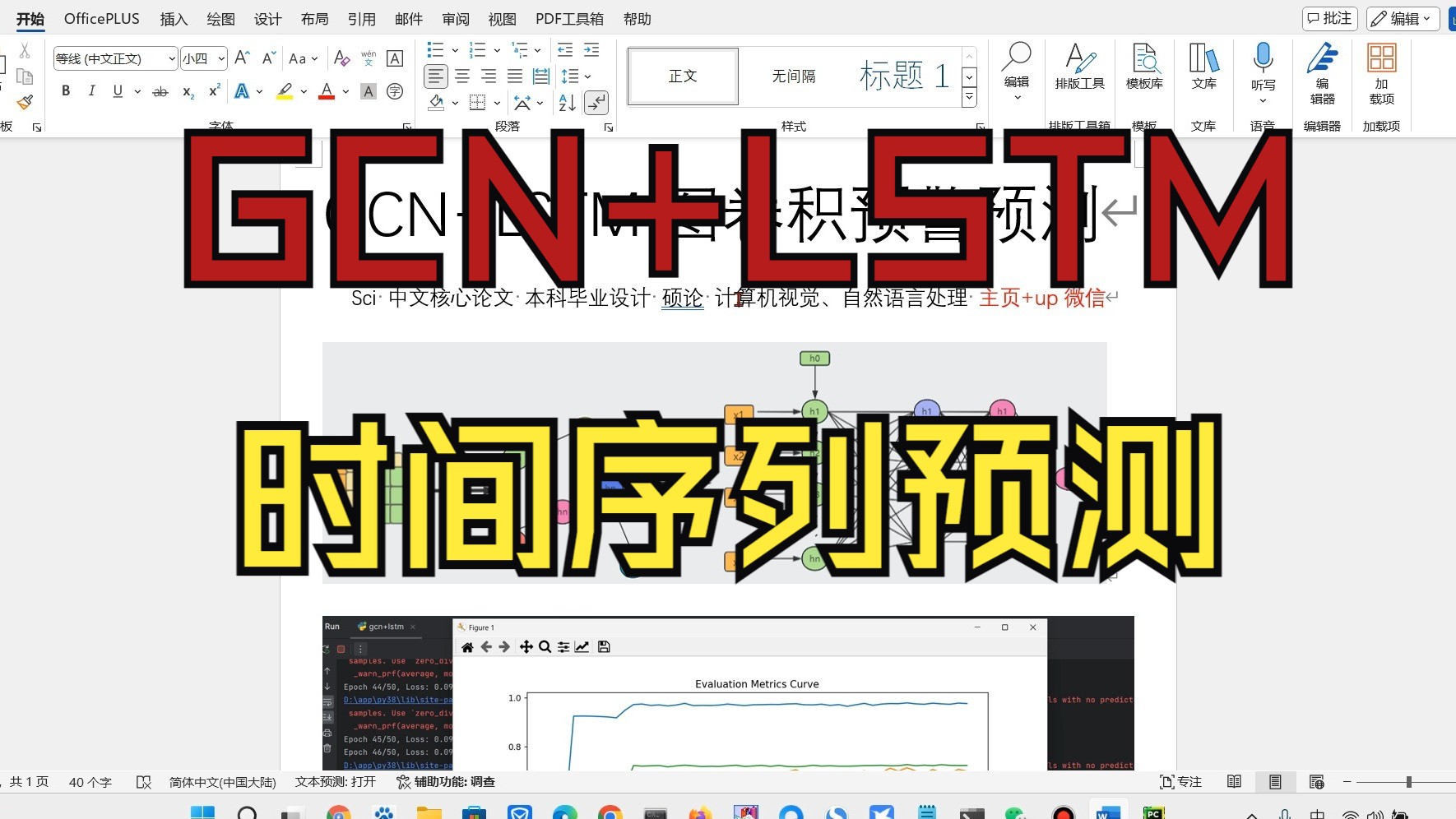The width and height of the screenshot is (1456, 819).
Task: Switch to the 设计 tab
Action: click(x=267, y=19)
